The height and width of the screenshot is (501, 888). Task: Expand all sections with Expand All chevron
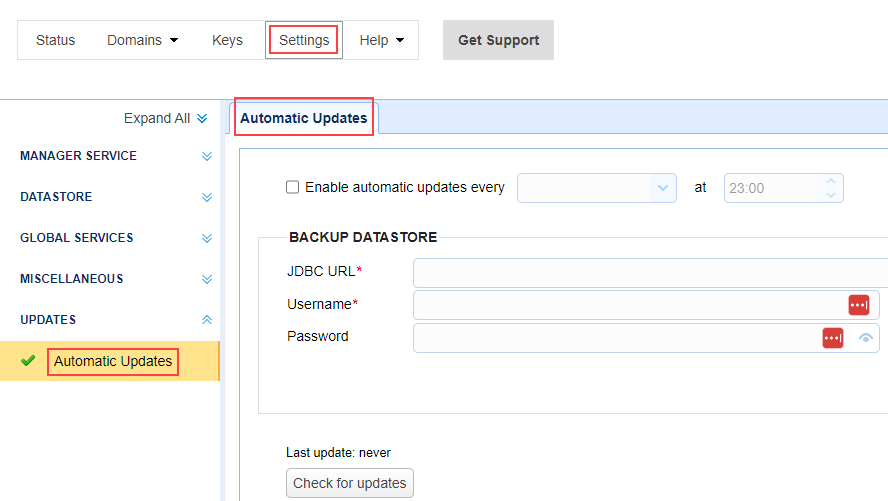coord(202,118)
